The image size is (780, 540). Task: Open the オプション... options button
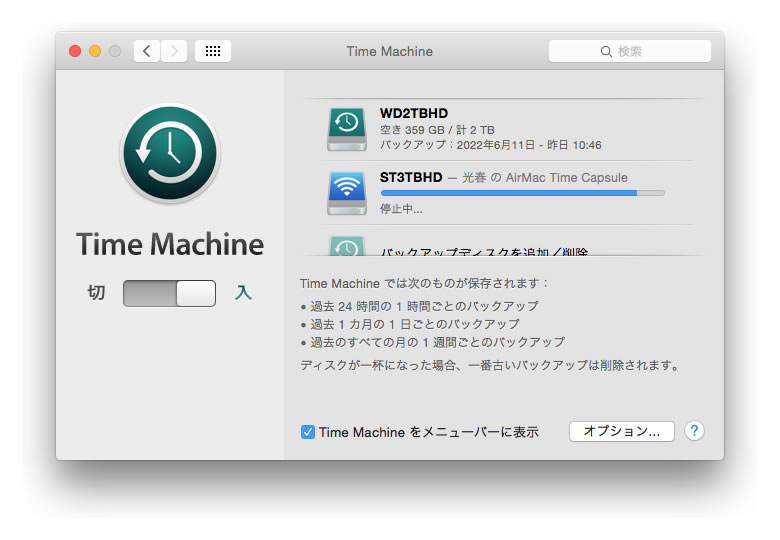click(x=621, y=431)
